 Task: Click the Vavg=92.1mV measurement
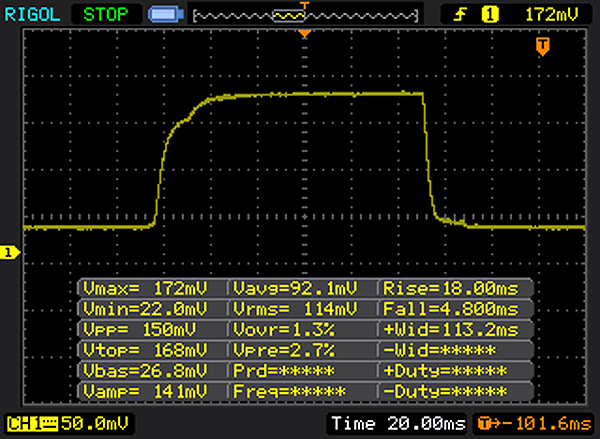(x=295, y=288)
